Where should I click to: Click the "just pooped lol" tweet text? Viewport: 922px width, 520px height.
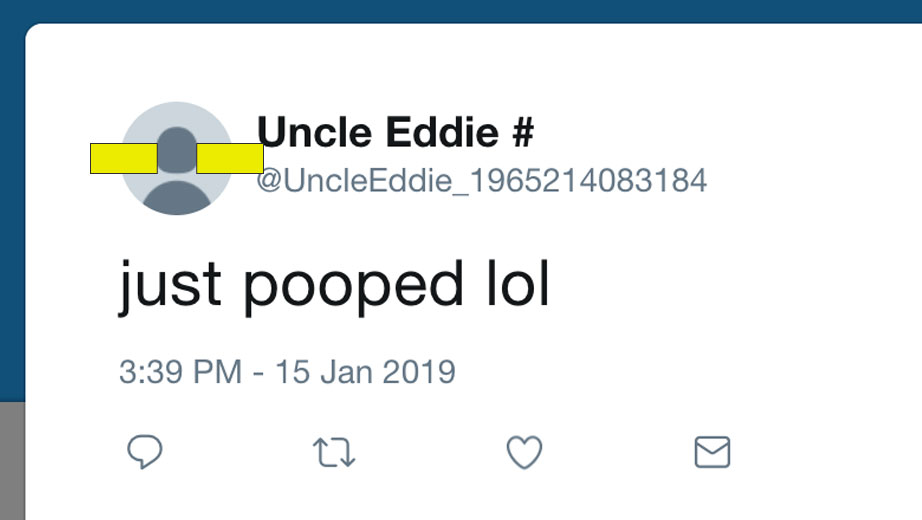(x=335, y=285)
